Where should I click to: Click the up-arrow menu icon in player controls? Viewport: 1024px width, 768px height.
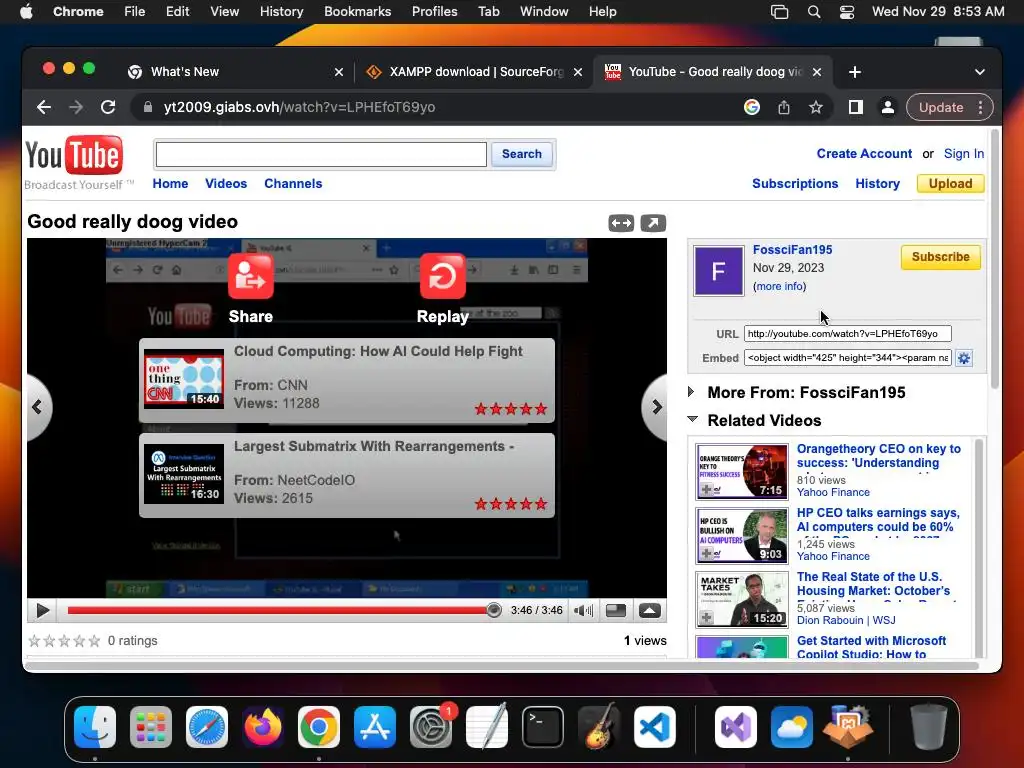[649, 611]
